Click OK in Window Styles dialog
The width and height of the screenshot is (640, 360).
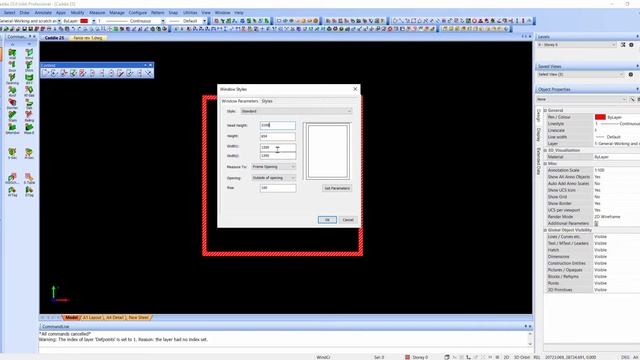(327, 220)
